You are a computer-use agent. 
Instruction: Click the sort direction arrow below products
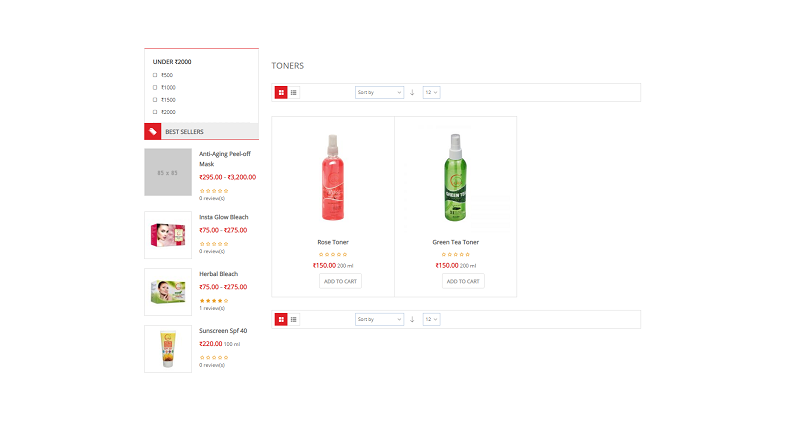(412, 319)
